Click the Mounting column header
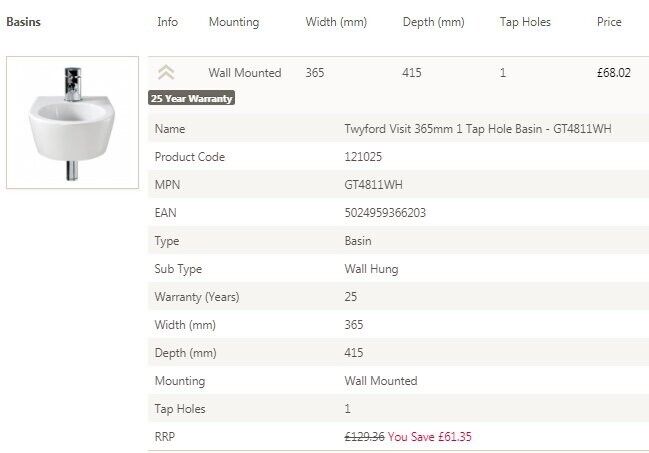649x453 pixels. (234, 22)
